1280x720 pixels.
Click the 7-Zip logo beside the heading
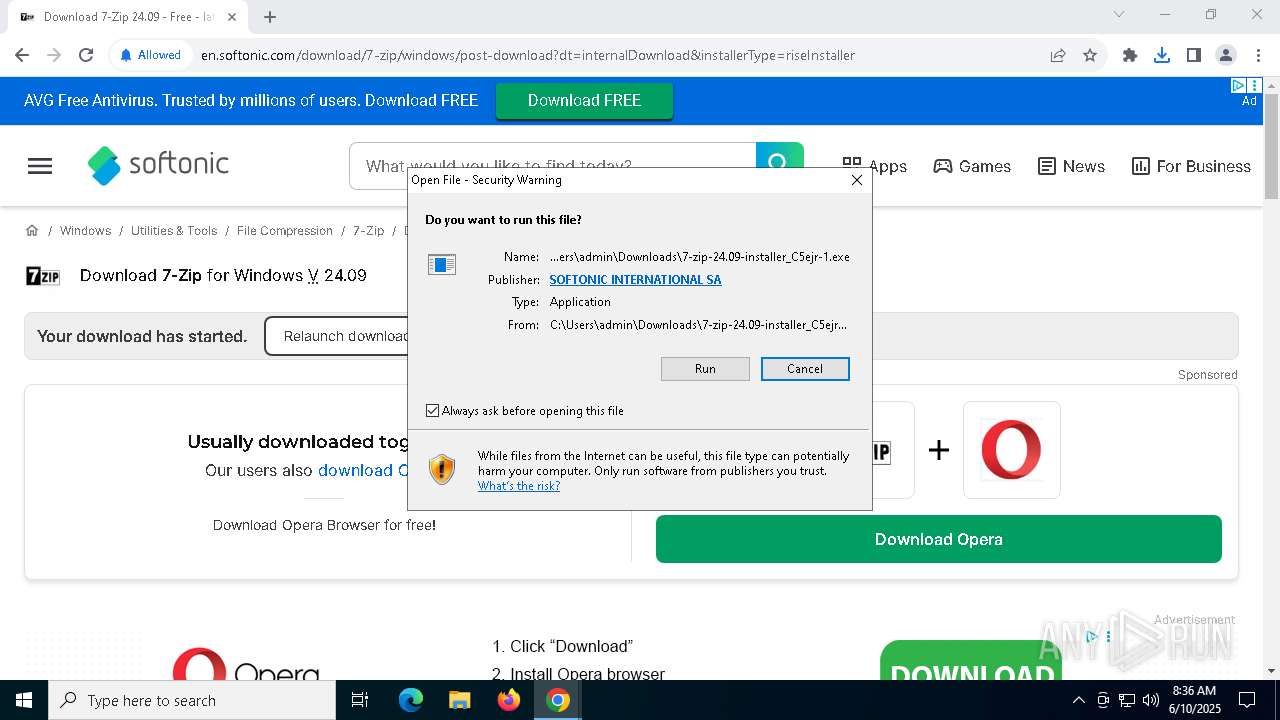(x=43, y=277)
